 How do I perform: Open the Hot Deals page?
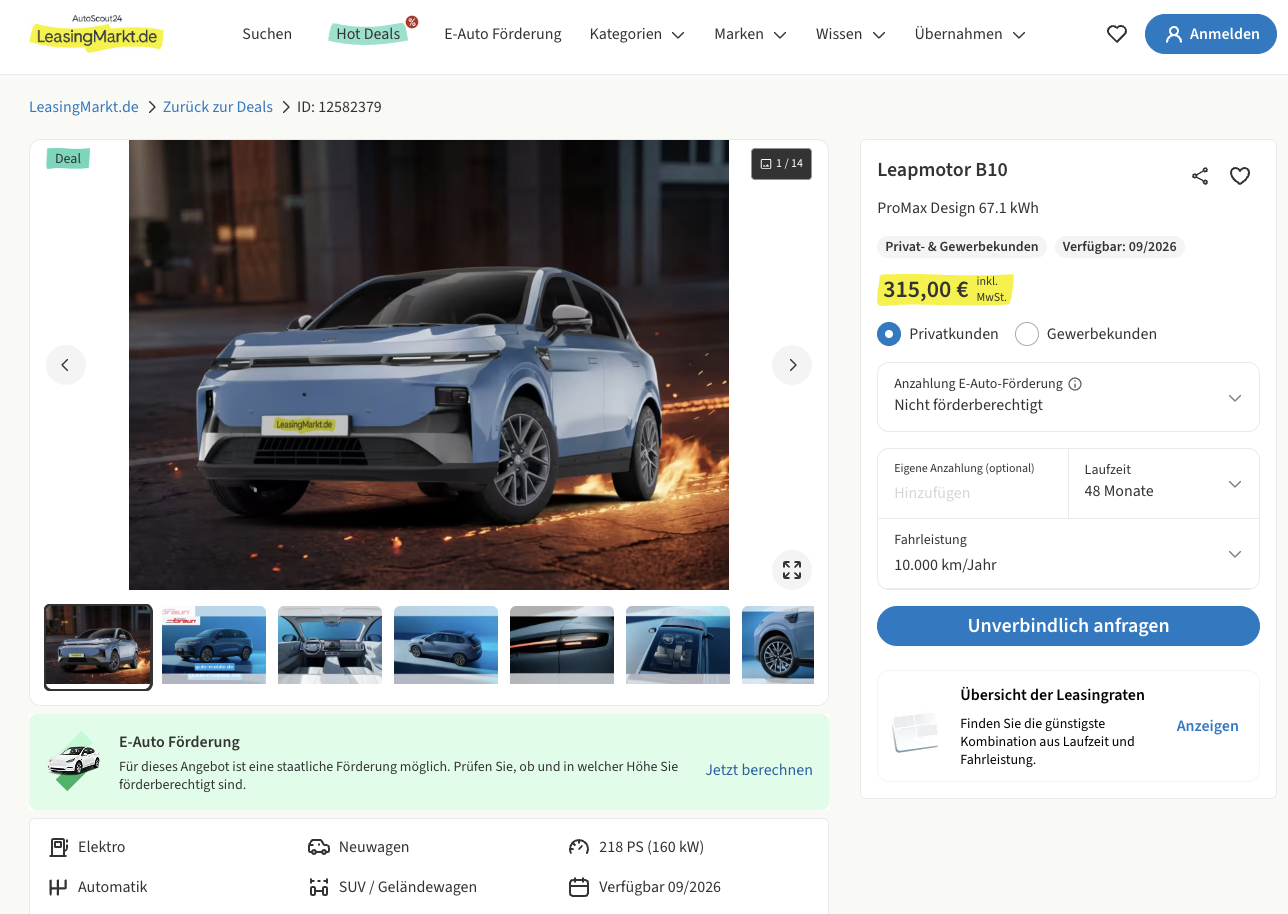pos(368,34)
